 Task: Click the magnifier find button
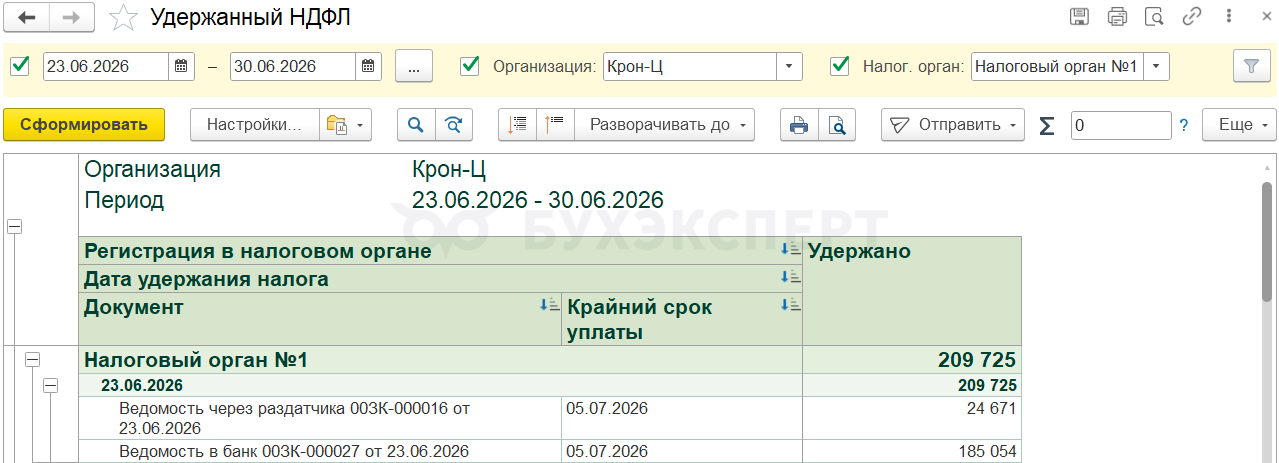coord(416,125)
